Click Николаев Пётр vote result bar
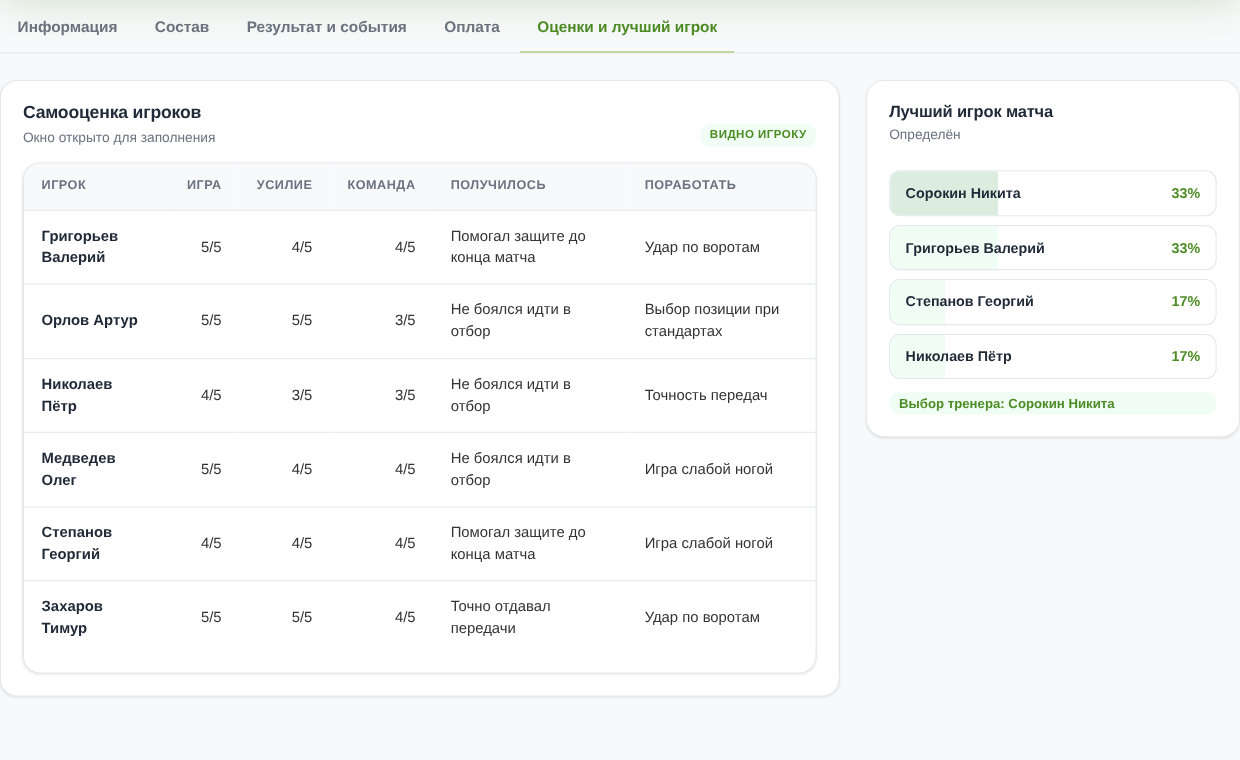 coord(1053,356)
